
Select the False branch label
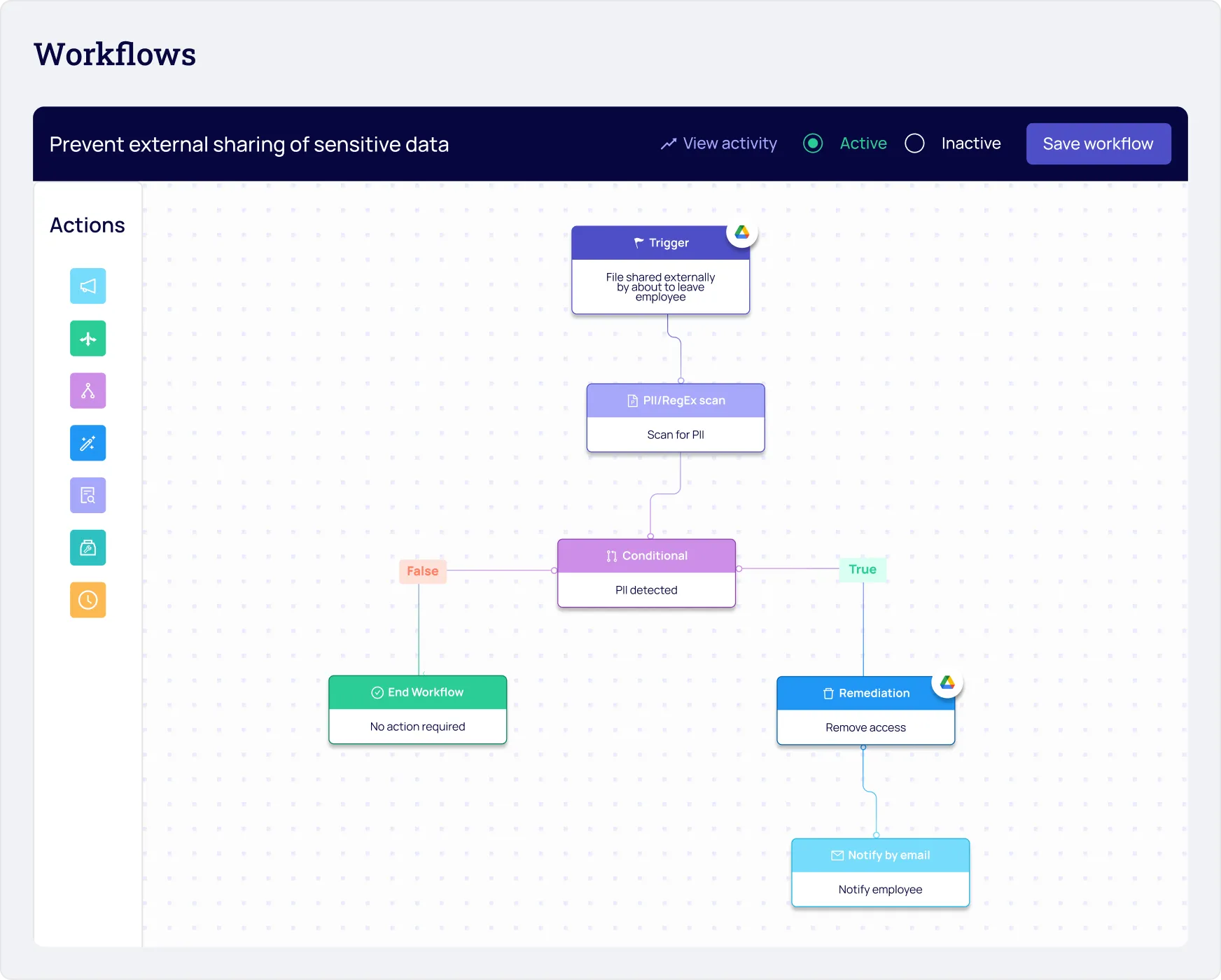pyautogui.click(x=421, y=570)
